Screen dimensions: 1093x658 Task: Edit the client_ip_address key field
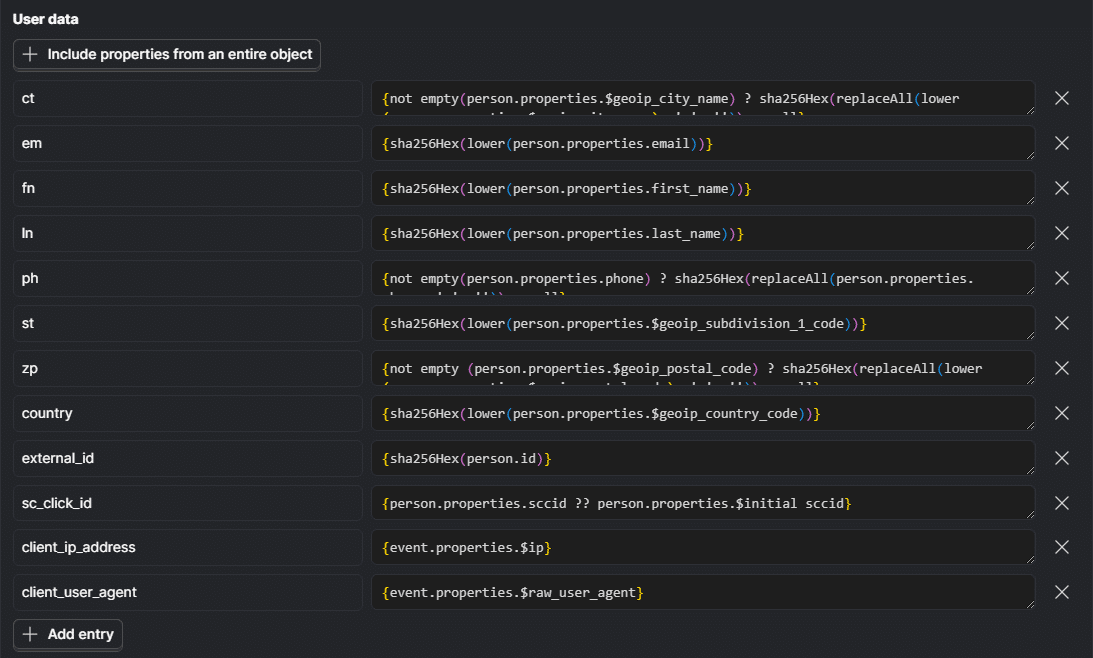(x=188, y=547)
